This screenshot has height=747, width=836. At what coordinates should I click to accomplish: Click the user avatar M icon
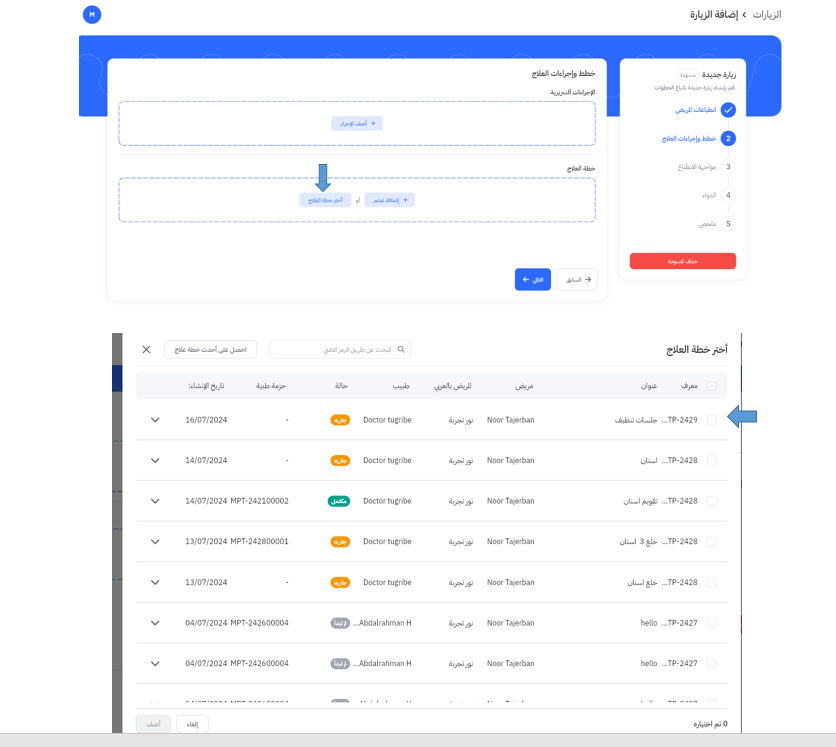92,15
